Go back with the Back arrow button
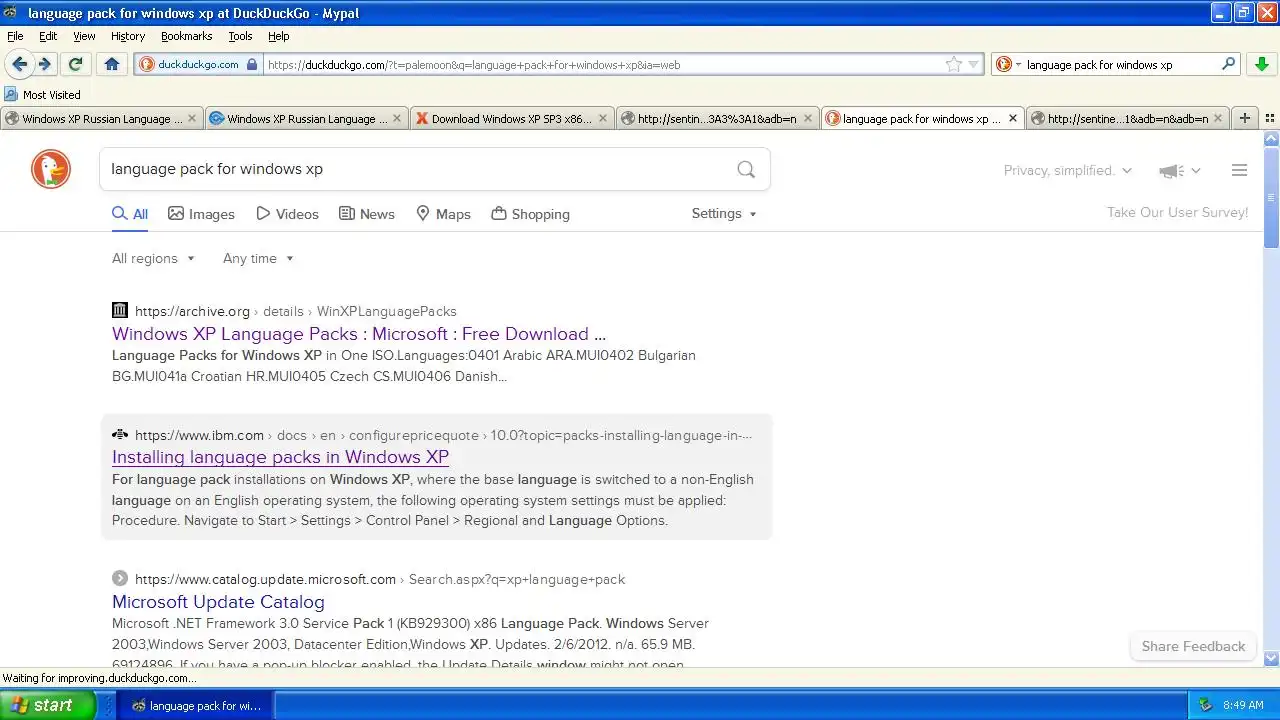Screen dimensions: 1280x720 (19, 64)
